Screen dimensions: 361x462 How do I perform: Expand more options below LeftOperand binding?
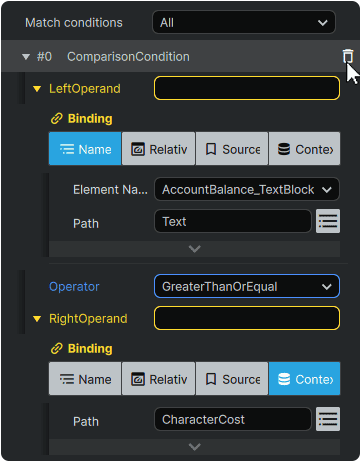(x=194, y=249)
